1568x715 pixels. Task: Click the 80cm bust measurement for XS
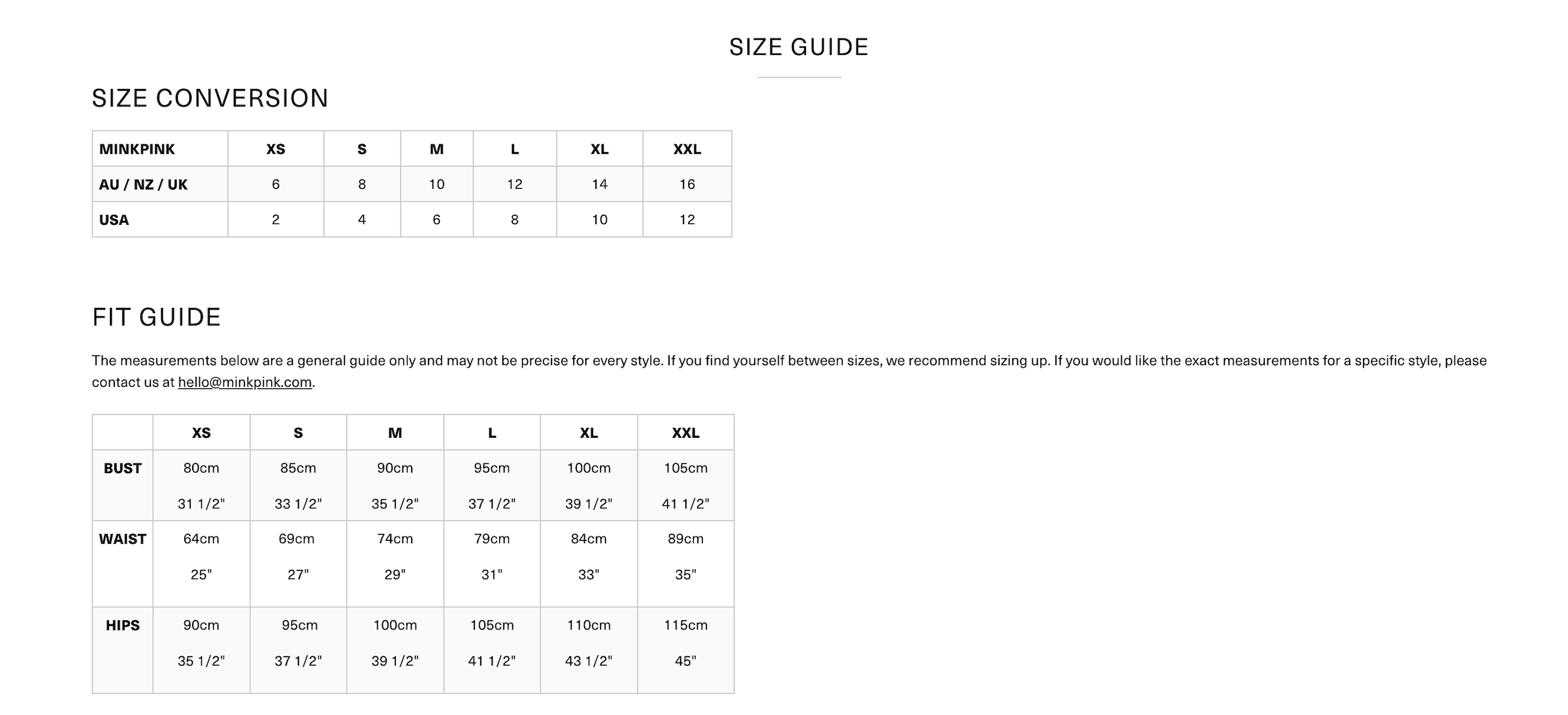point(201,468)
